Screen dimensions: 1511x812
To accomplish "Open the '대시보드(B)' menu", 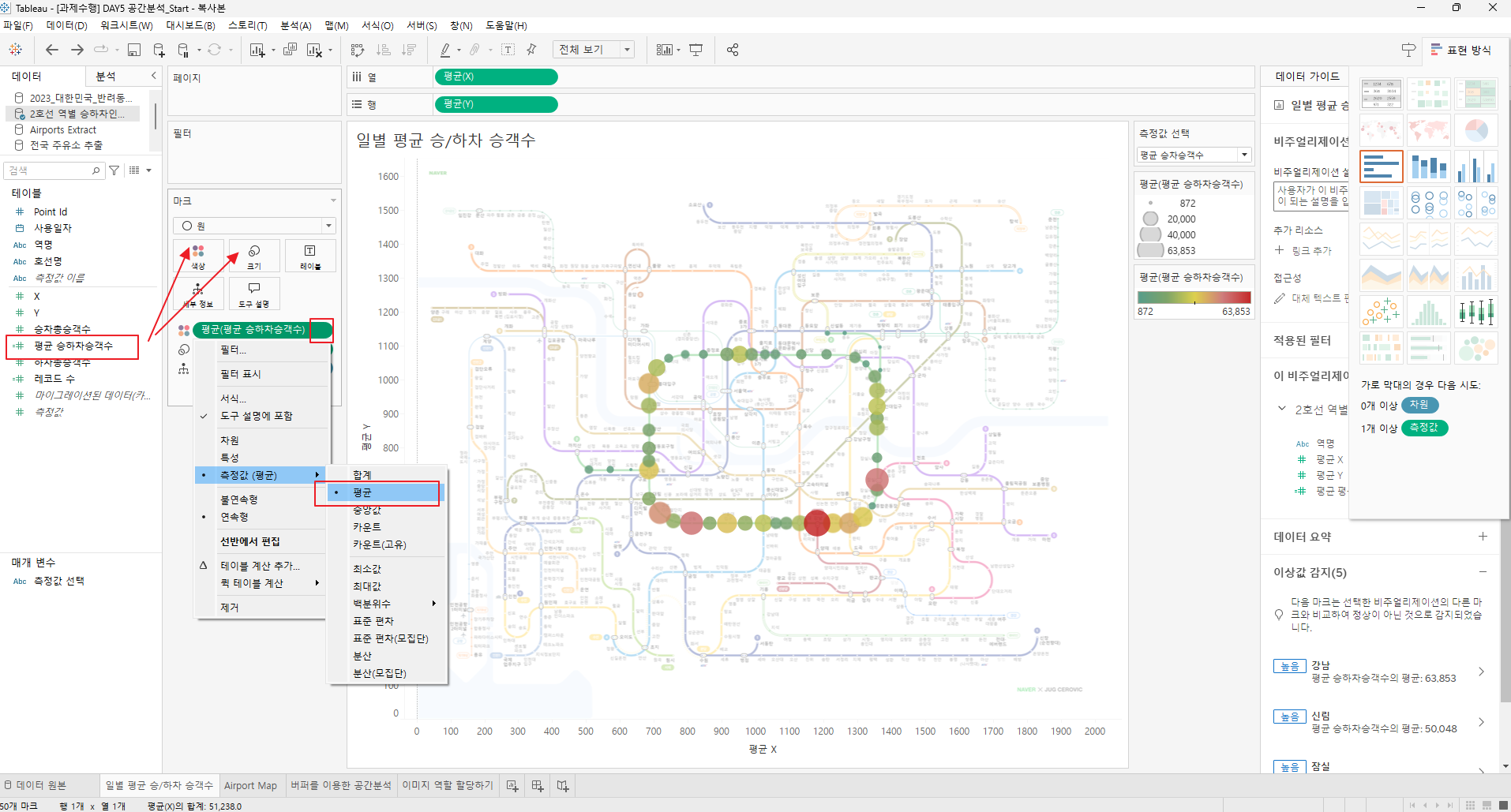I will 191,25.
